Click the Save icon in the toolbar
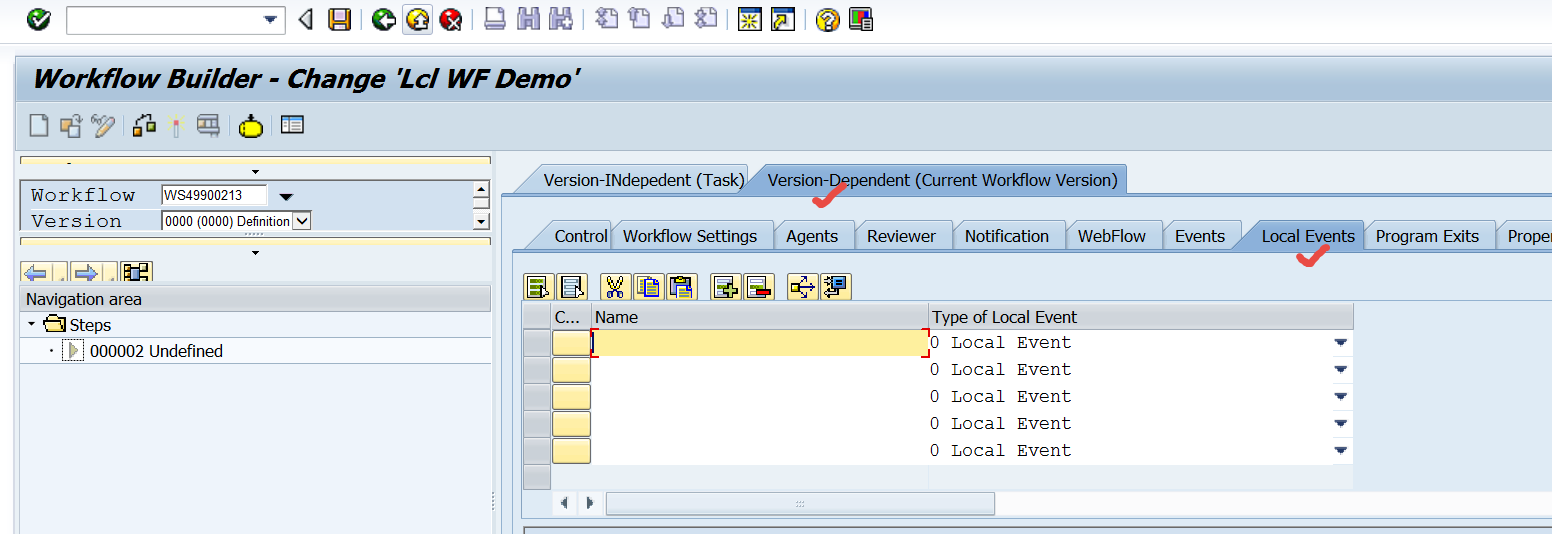The width and height of the screenshot is (1552, 534). coord(340,20)
